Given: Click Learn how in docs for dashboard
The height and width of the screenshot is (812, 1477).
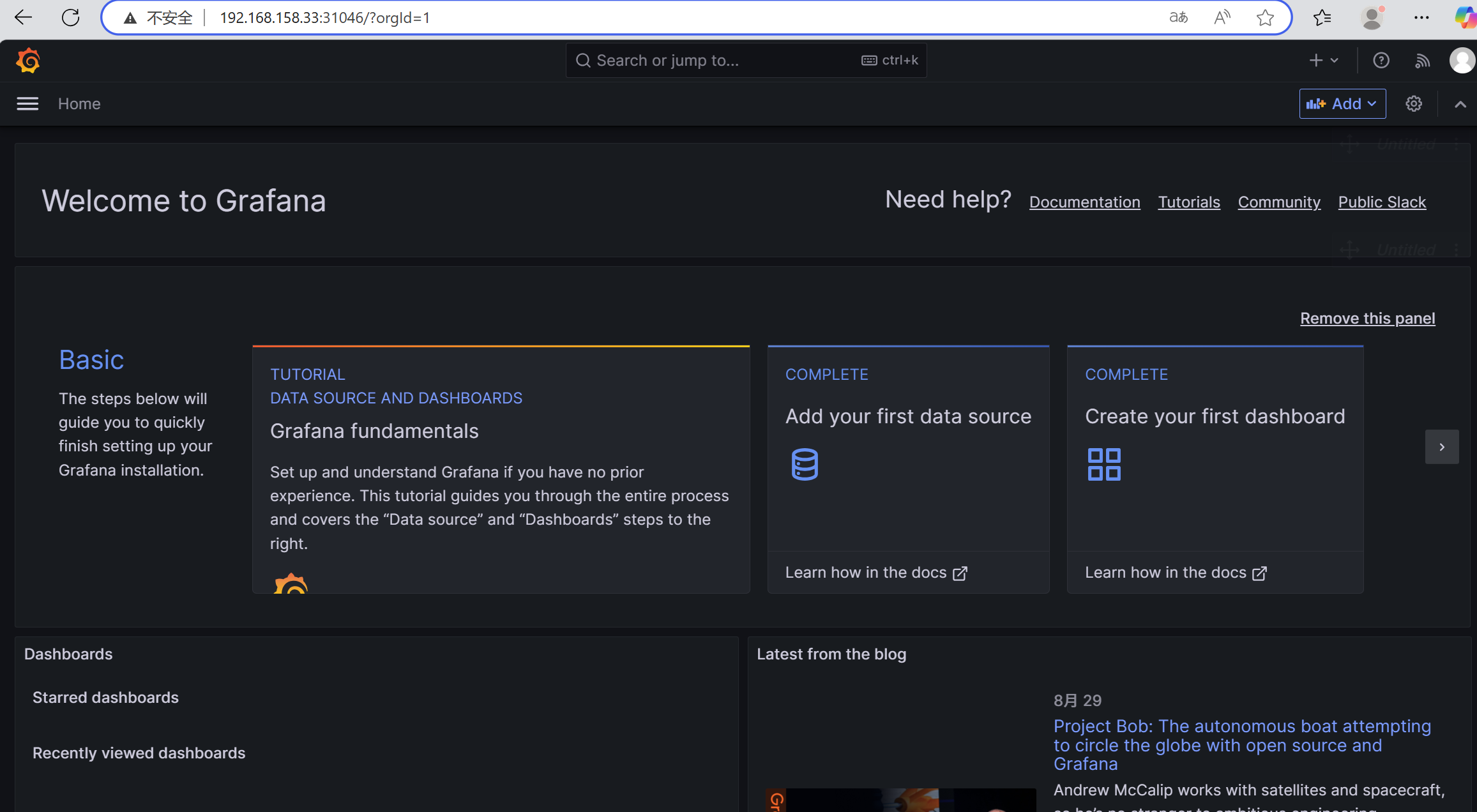Looking at the screenshot, I should [x=1176, y=573].
